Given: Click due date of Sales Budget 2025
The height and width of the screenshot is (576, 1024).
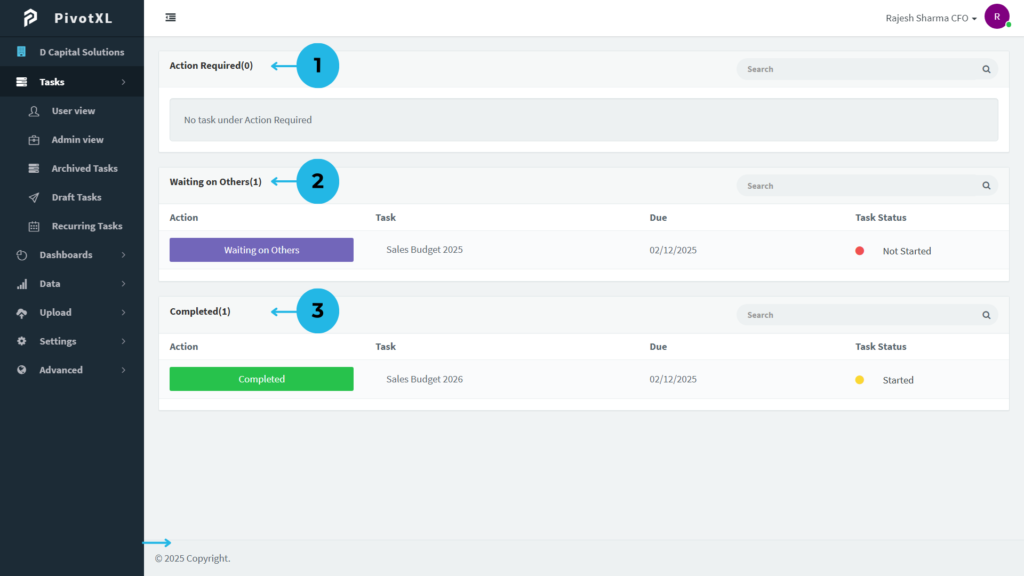Looking at the screenshot, I should point(673,250).
